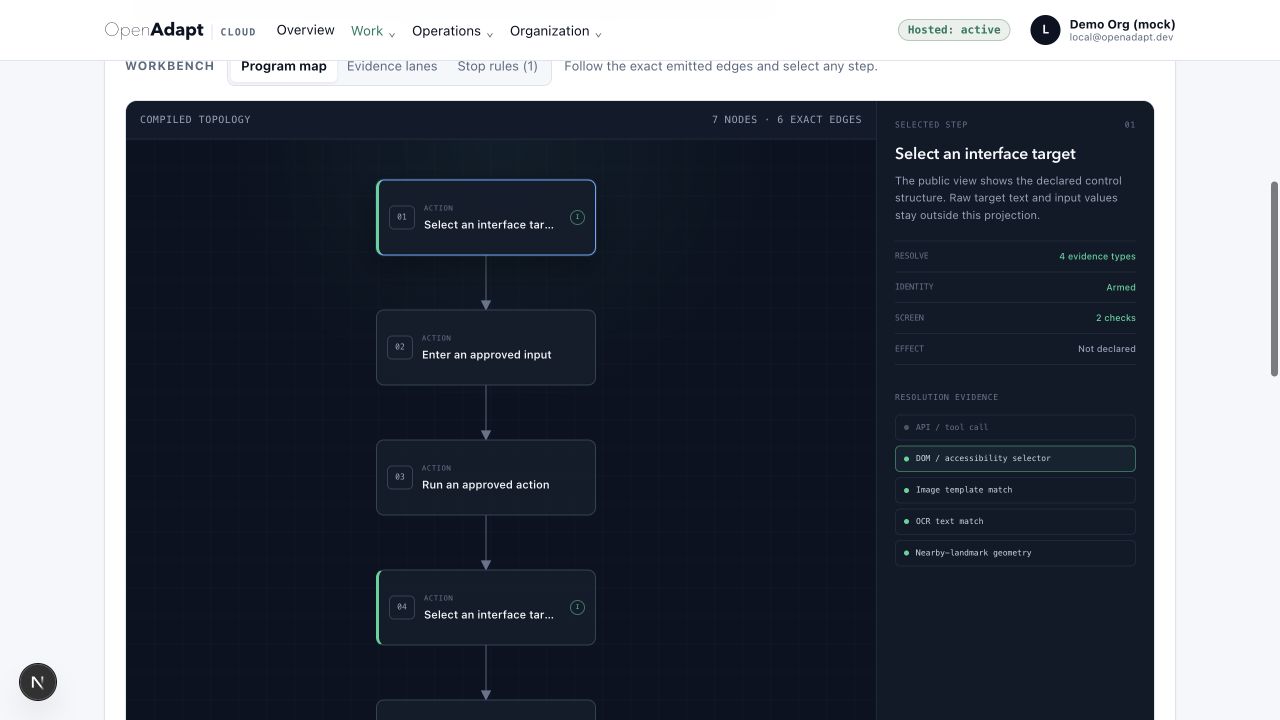Click the 01 number badge in first node
This screenshot has width=1280, height=720.
pyautogui.click(x=401, y=217)
